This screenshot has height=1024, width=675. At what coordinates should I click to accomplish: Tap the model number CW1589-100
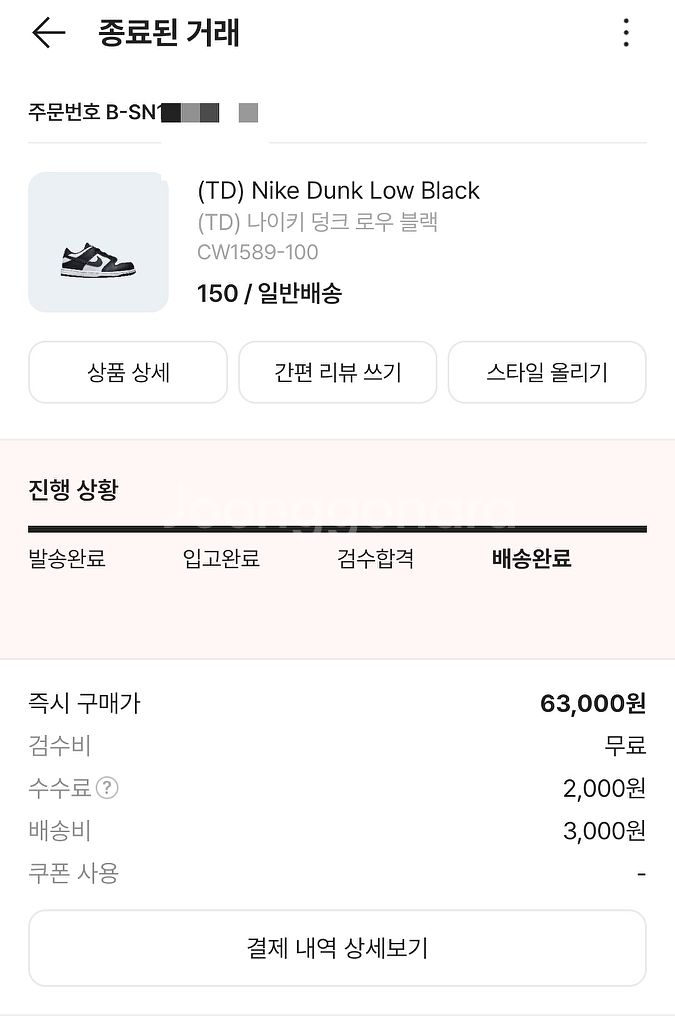258,253
